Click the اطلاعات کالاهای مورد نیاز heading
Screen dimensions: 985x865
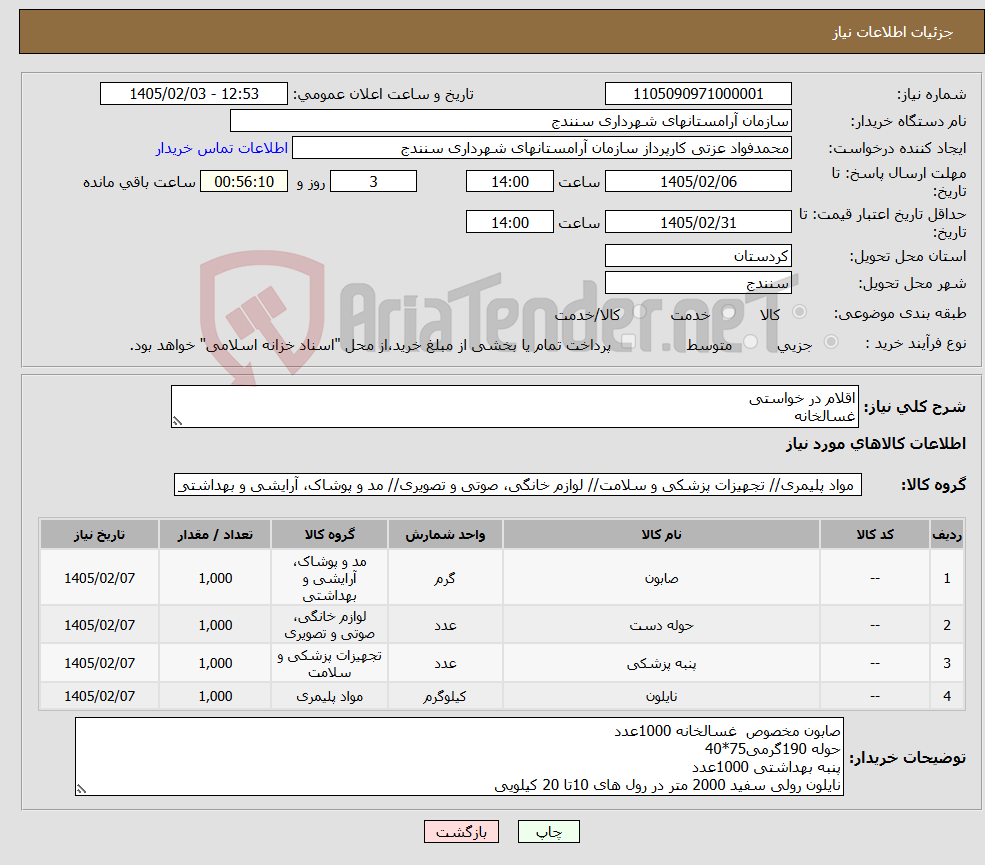click(876, 443)
